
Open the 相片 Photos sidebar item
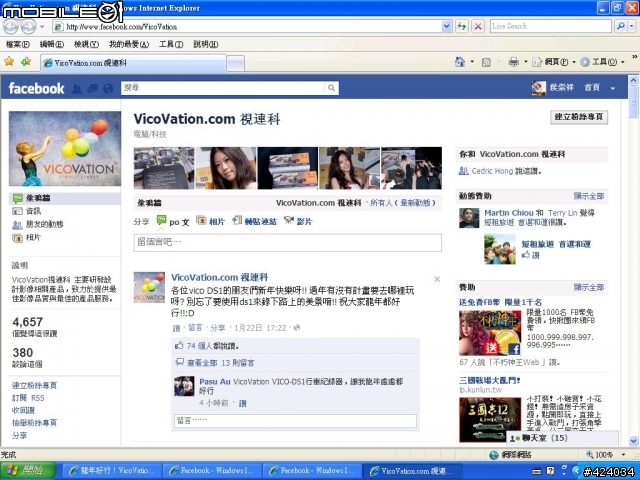pos(33,237)
